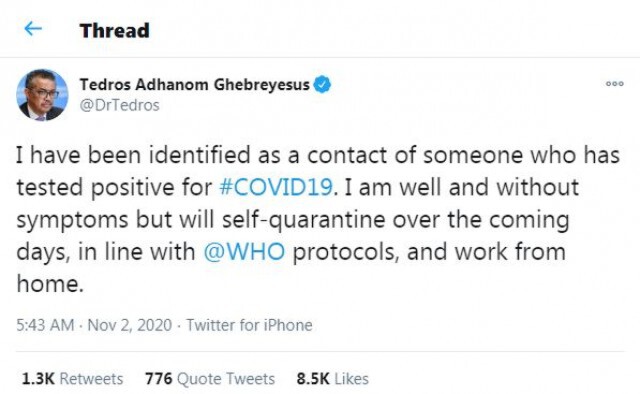Click the Nov 2, 2020 date
The height and width of the screenshot is (394, 640).
point(130,325)
